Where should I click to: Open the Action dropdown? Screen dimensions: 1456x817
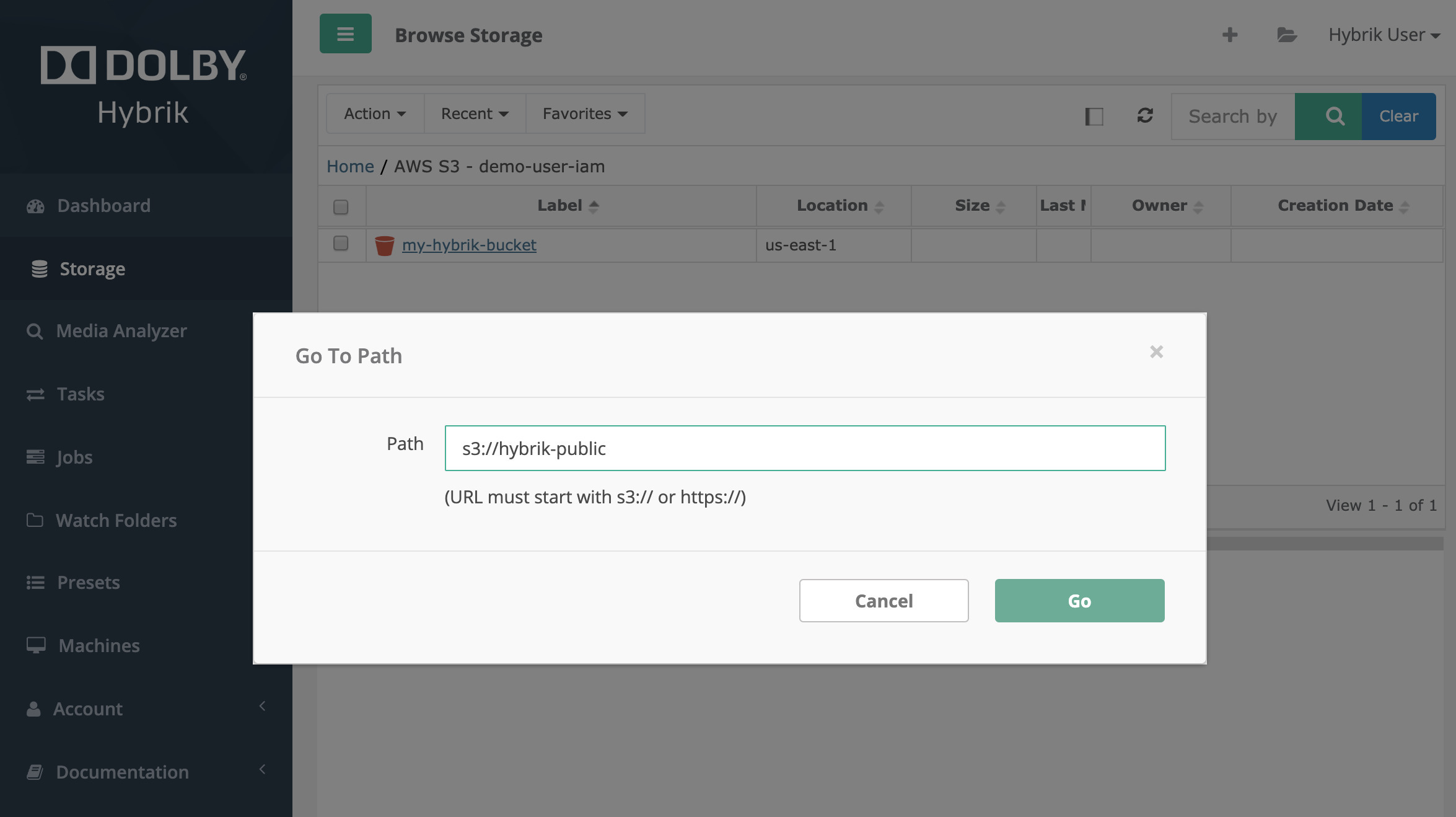[375, 113]
